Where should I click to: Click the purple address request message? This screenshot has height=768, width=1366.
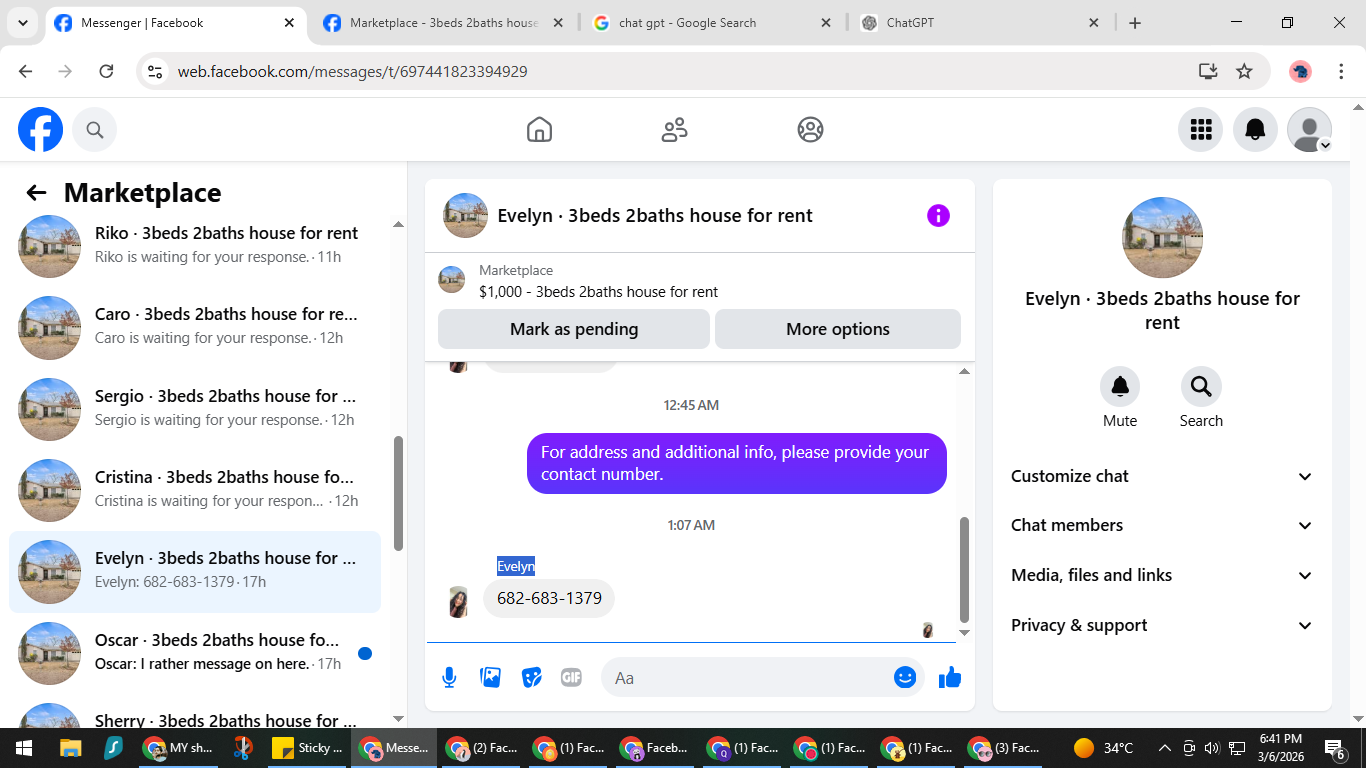[737, 463]
